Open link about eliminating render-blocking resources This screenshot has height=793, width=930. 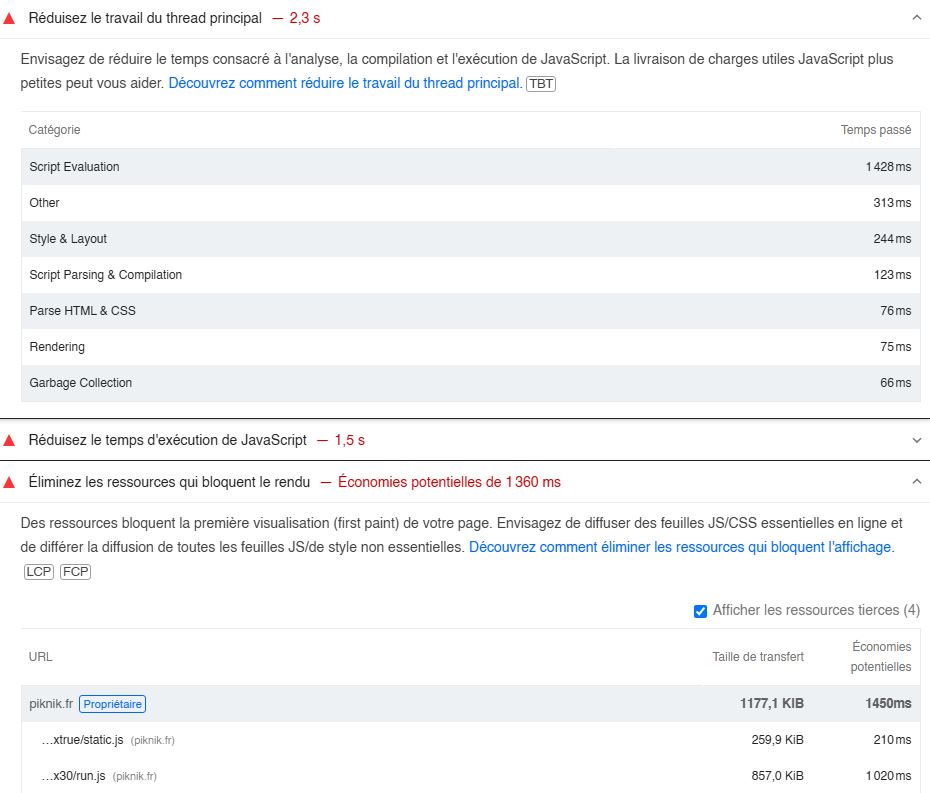(x=681, y=547)
